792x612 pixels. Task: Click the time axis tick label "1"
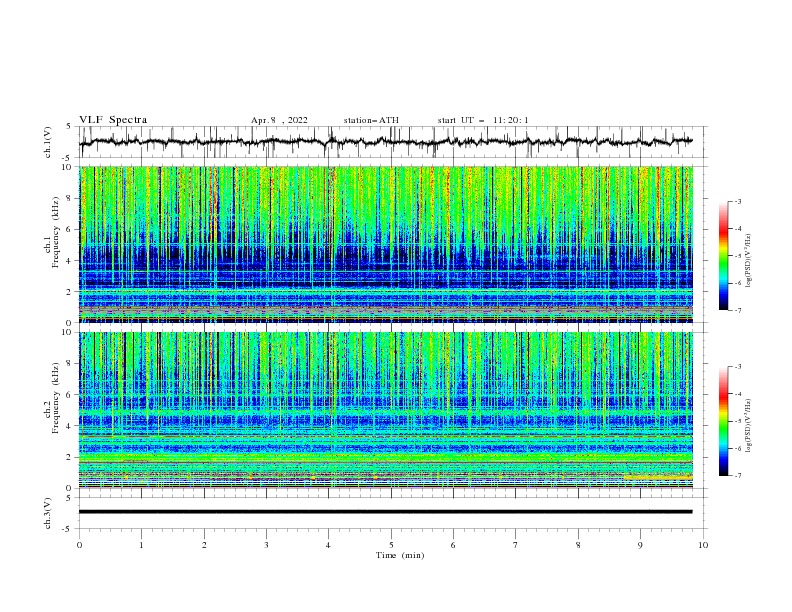click(142, 545)
